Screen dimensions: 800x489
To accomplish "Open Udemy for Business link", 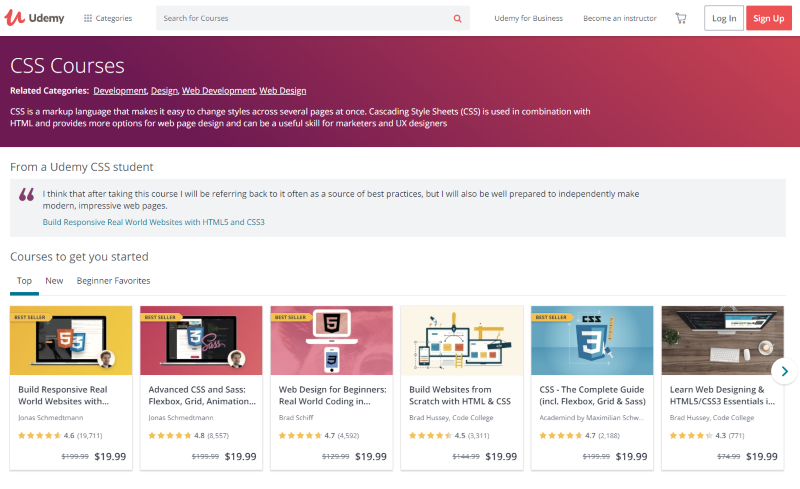I will point(528,18).
